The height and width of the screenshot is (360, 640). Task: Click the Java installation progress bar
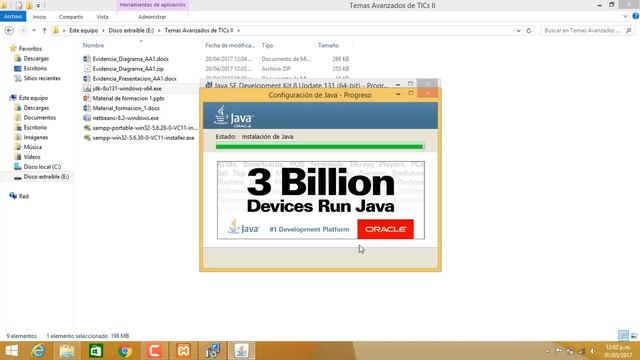point(320,146)
